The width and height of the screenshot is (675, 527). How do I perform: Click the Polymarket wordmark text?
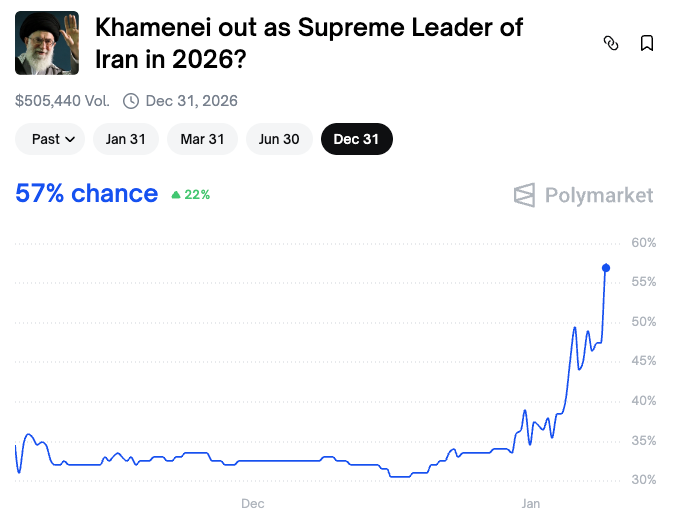point(599,195)
